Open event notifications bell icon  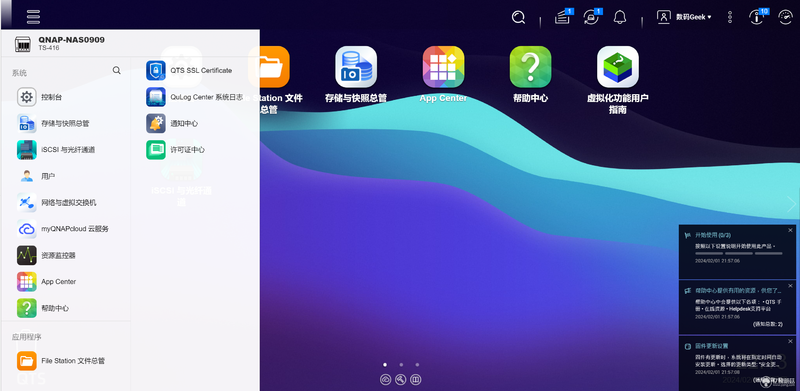tap(620, 17)
